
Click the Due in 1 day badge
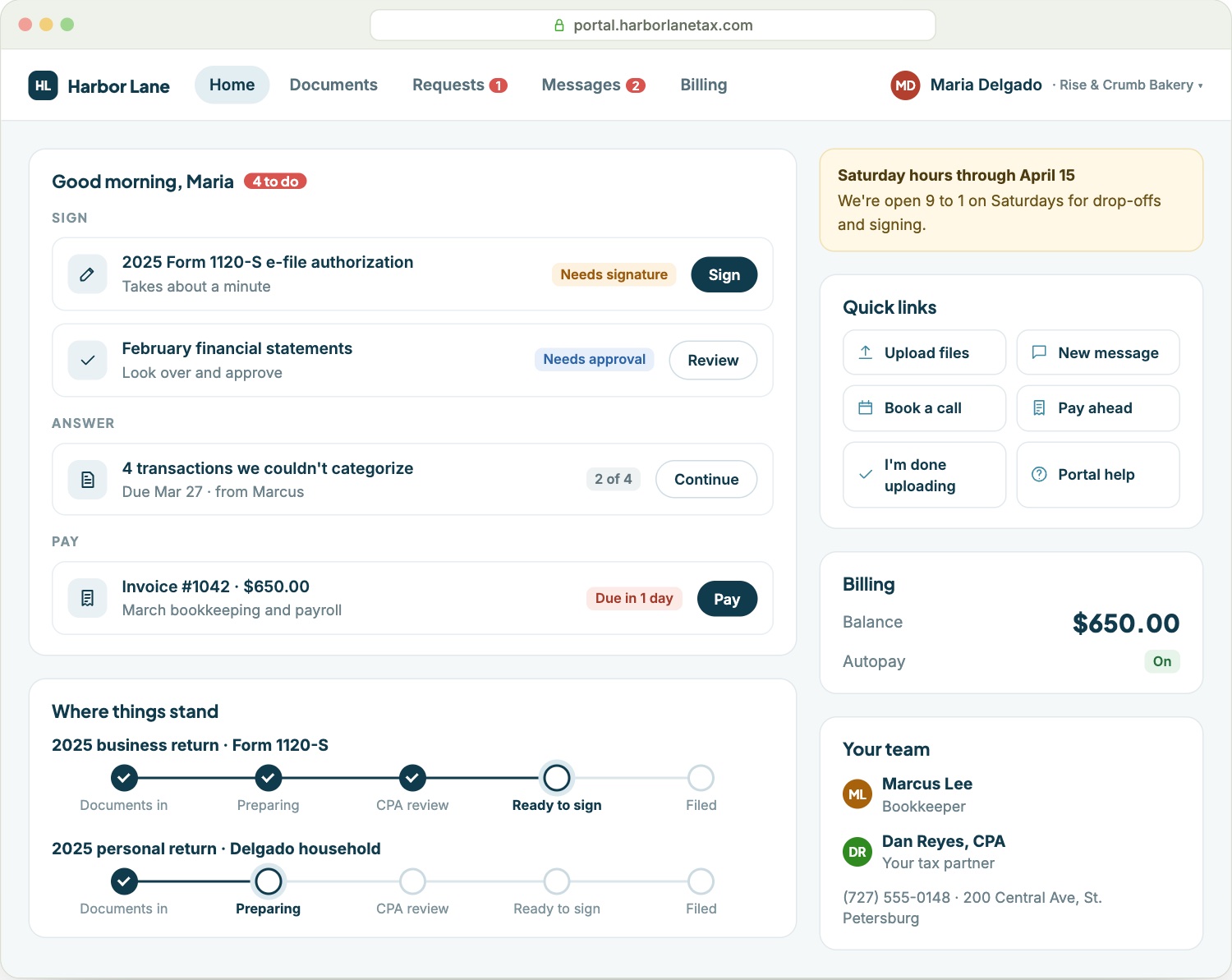(x=634, y=598)
